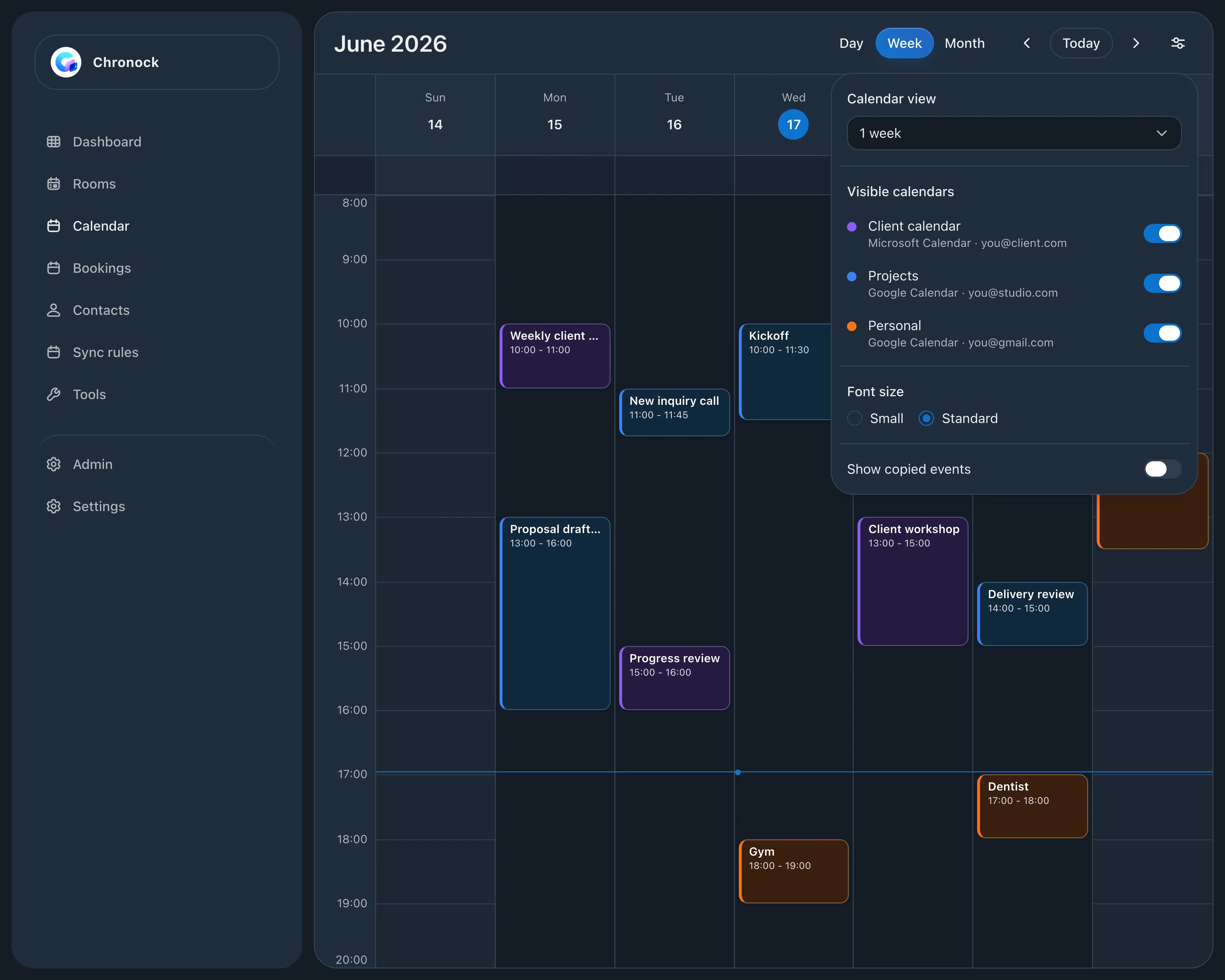The height and width of the screenshot is (980, 1225).
Task: Toggle Personal calendar visibility
Action: click(x=1162, y=333)
